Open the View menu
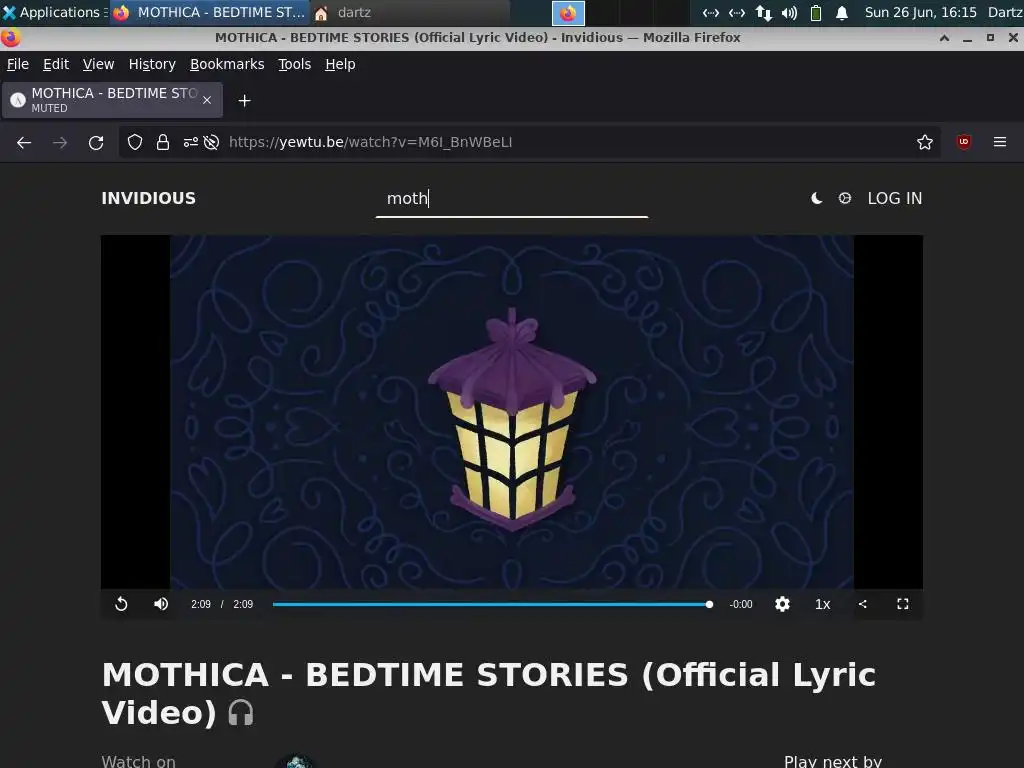Screen dimensions: 1024x768 click(98, 64)
